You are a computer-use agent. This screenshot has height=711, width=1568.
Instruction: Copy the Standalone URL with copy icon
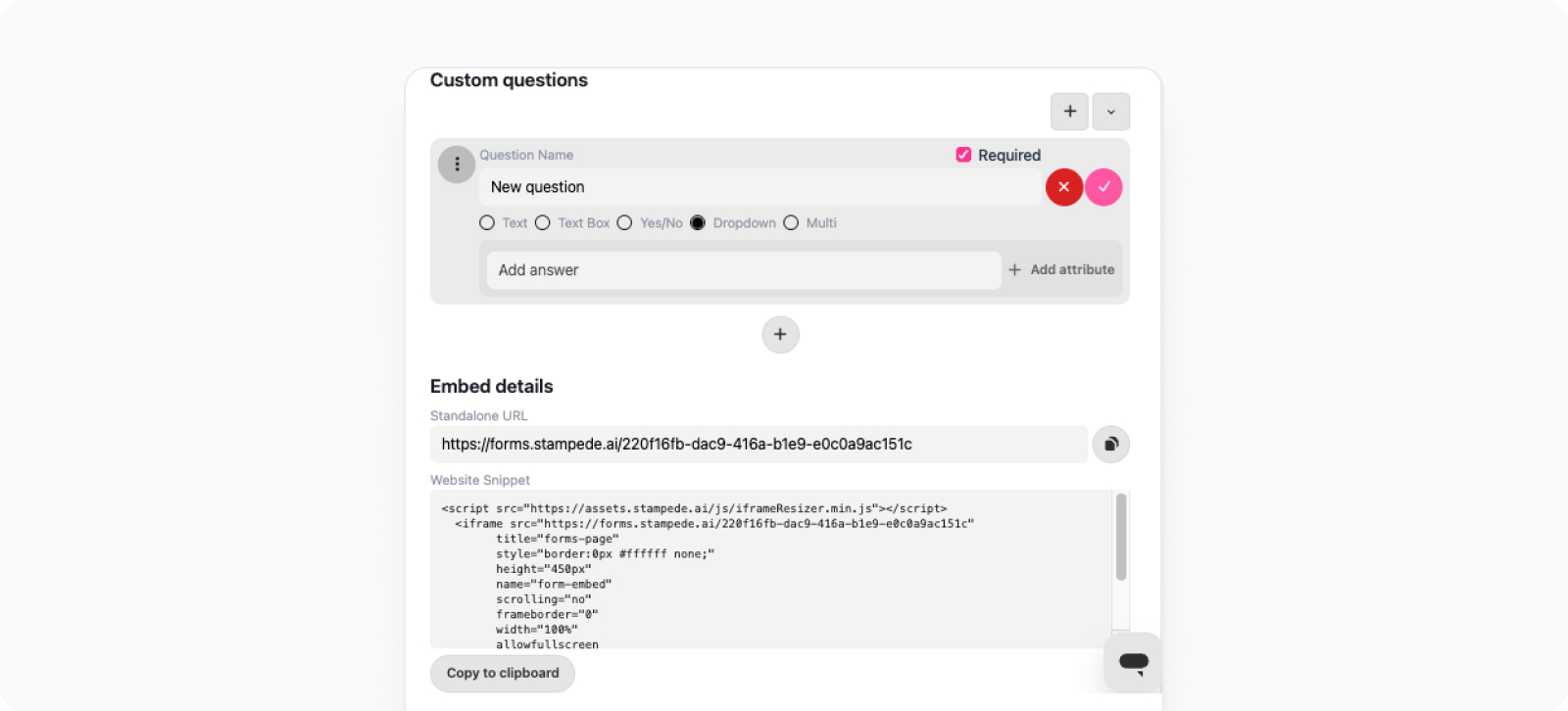tap(1111, 444)
